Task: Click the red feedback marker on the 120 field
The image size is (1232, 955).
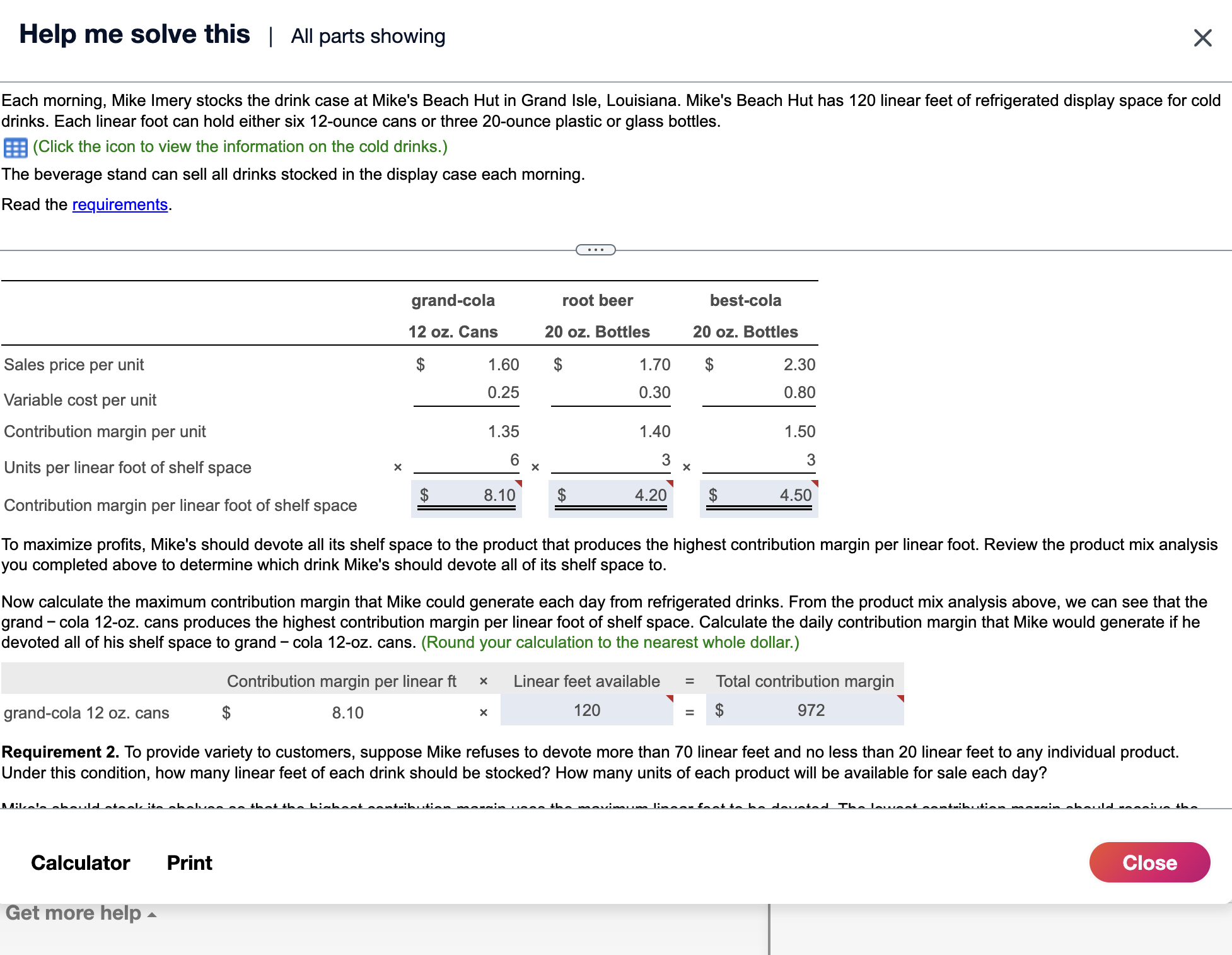Action: pos(668,698)
